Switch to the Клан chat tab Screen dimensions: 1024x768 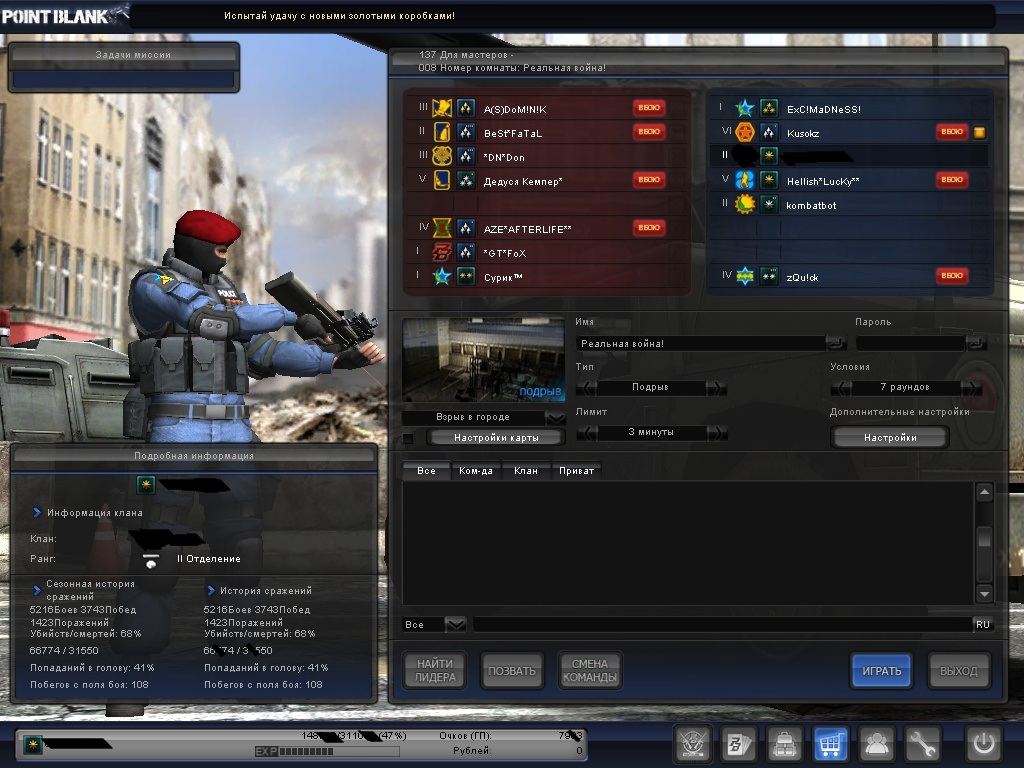pyautogui.click(x=526, y=470)
